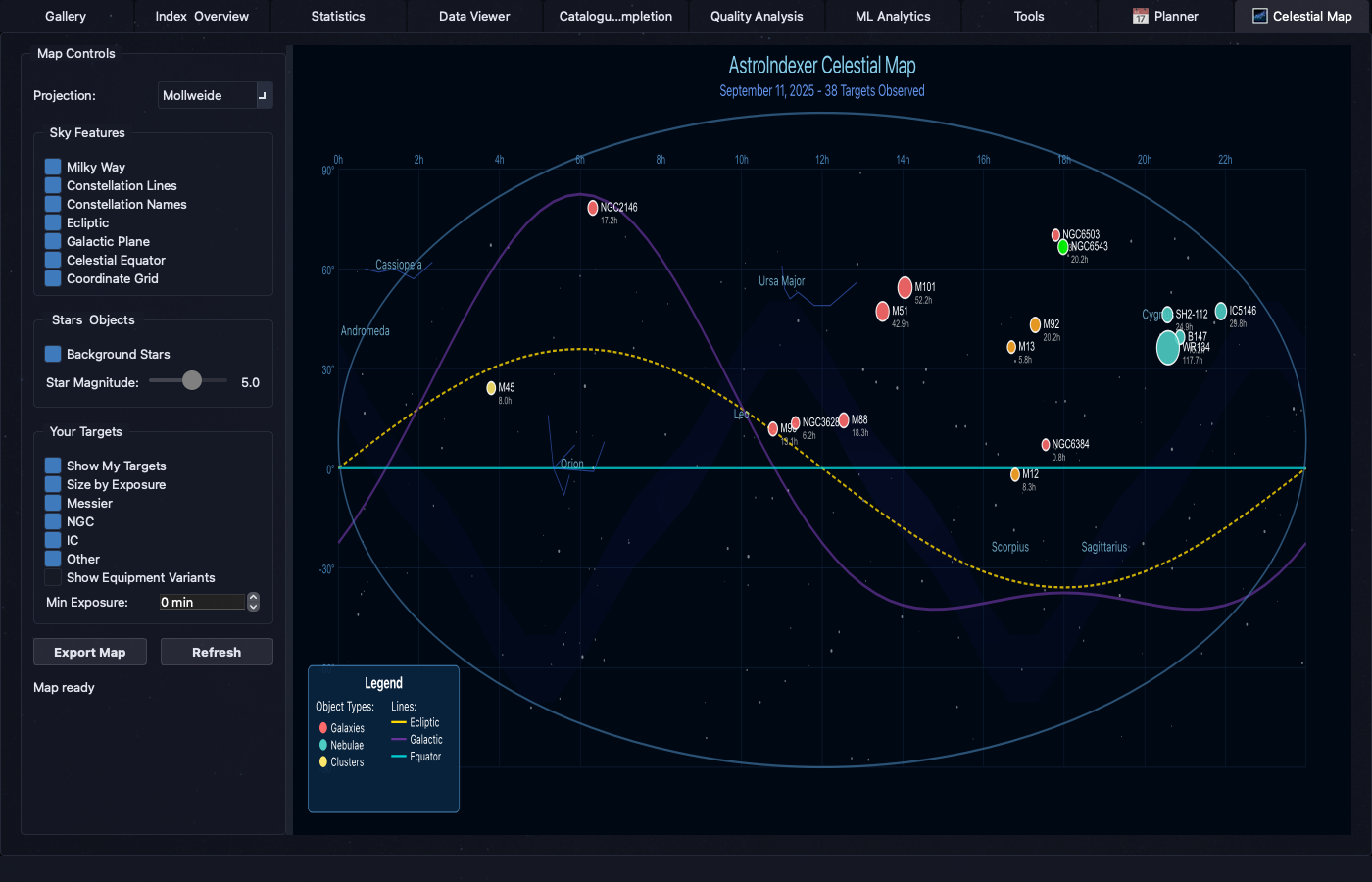
Task: Select the IC5146 nebula marker
Action: pyautogui.click(x=1220, y=311)
